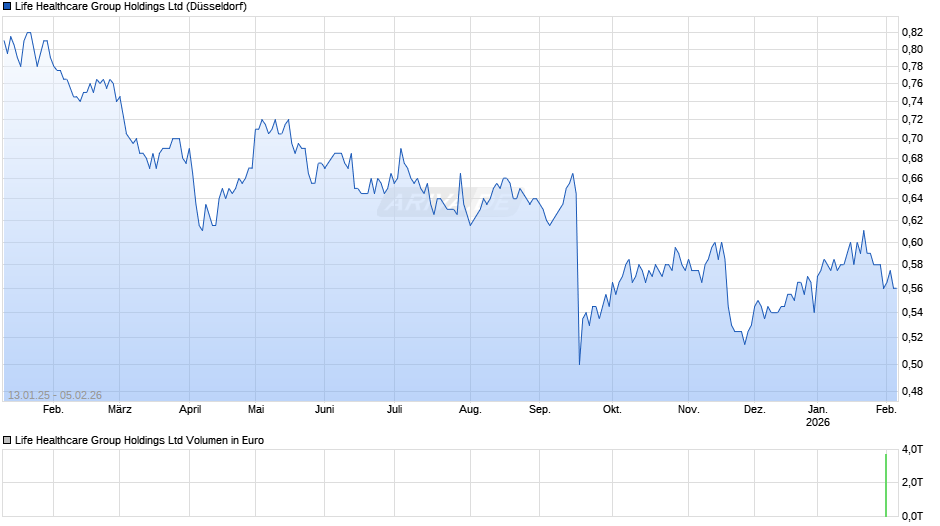Screen dimensions: 940x526
Task: Click the 0,70 price axis value
Action: pyautogui.click(x=912, y=139)
